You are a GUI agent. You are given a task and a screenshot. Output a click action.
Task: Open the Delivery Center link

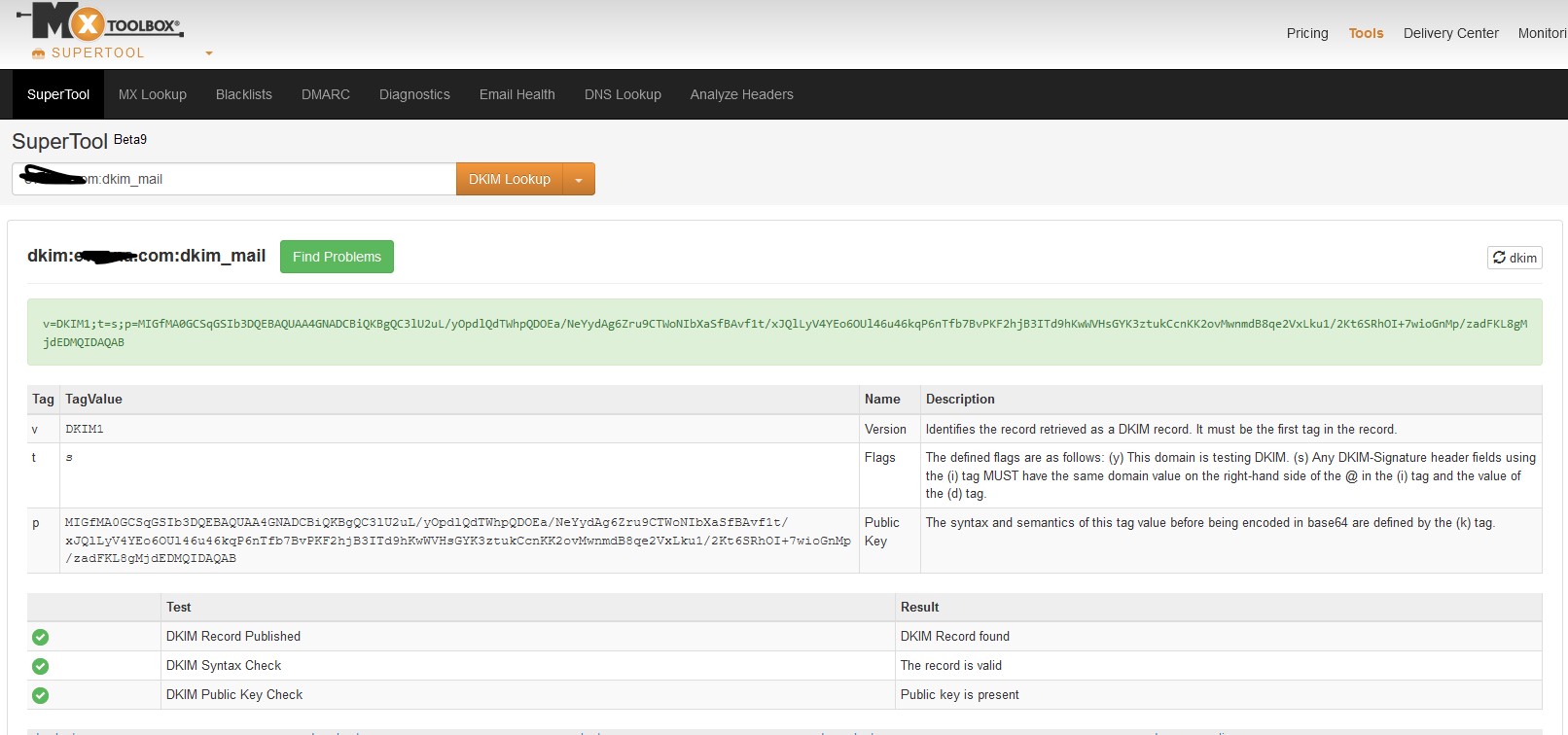click(x=1450, y=33)
